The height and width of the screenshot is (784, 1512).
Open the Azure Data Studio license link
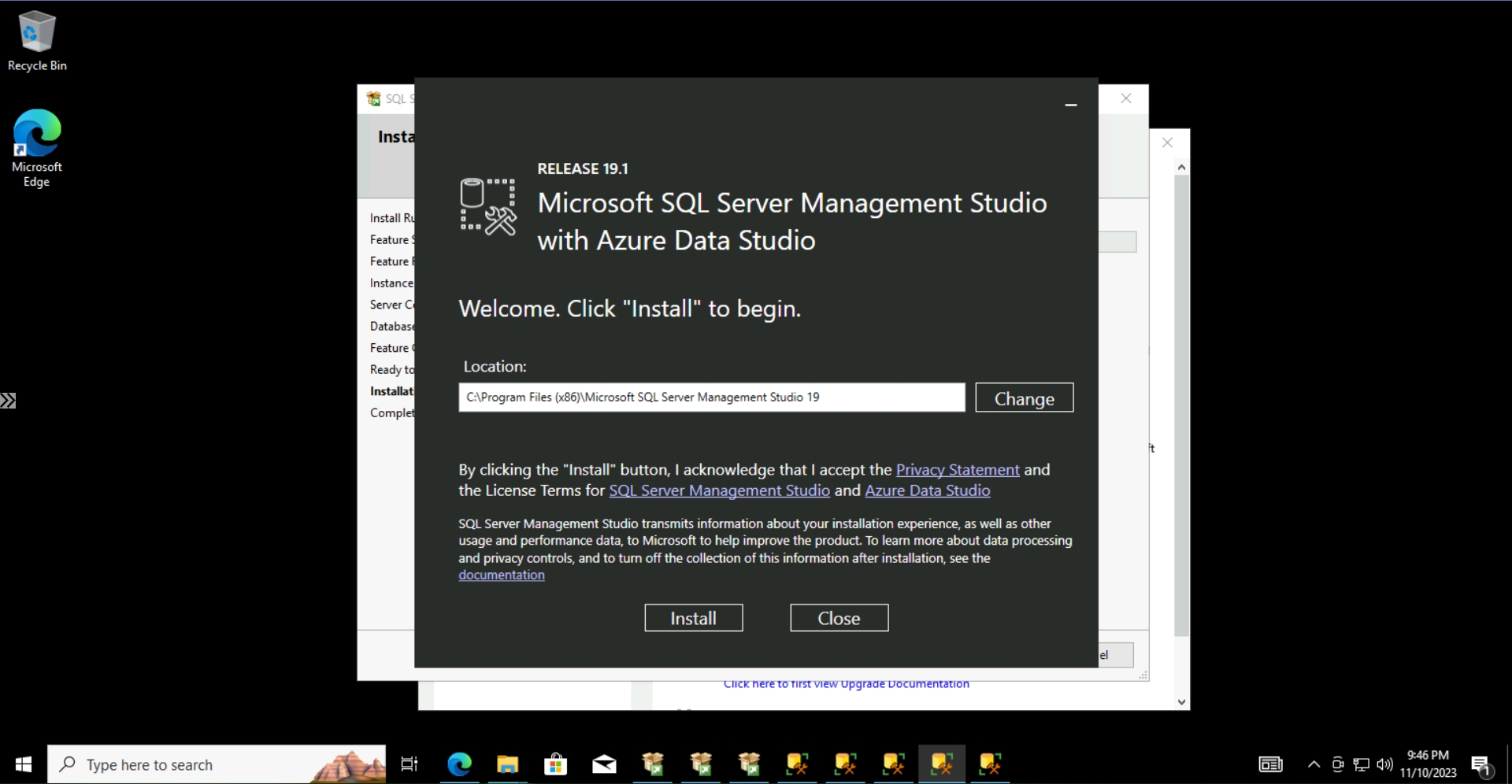pyautogui.click(x=927, y=490)
